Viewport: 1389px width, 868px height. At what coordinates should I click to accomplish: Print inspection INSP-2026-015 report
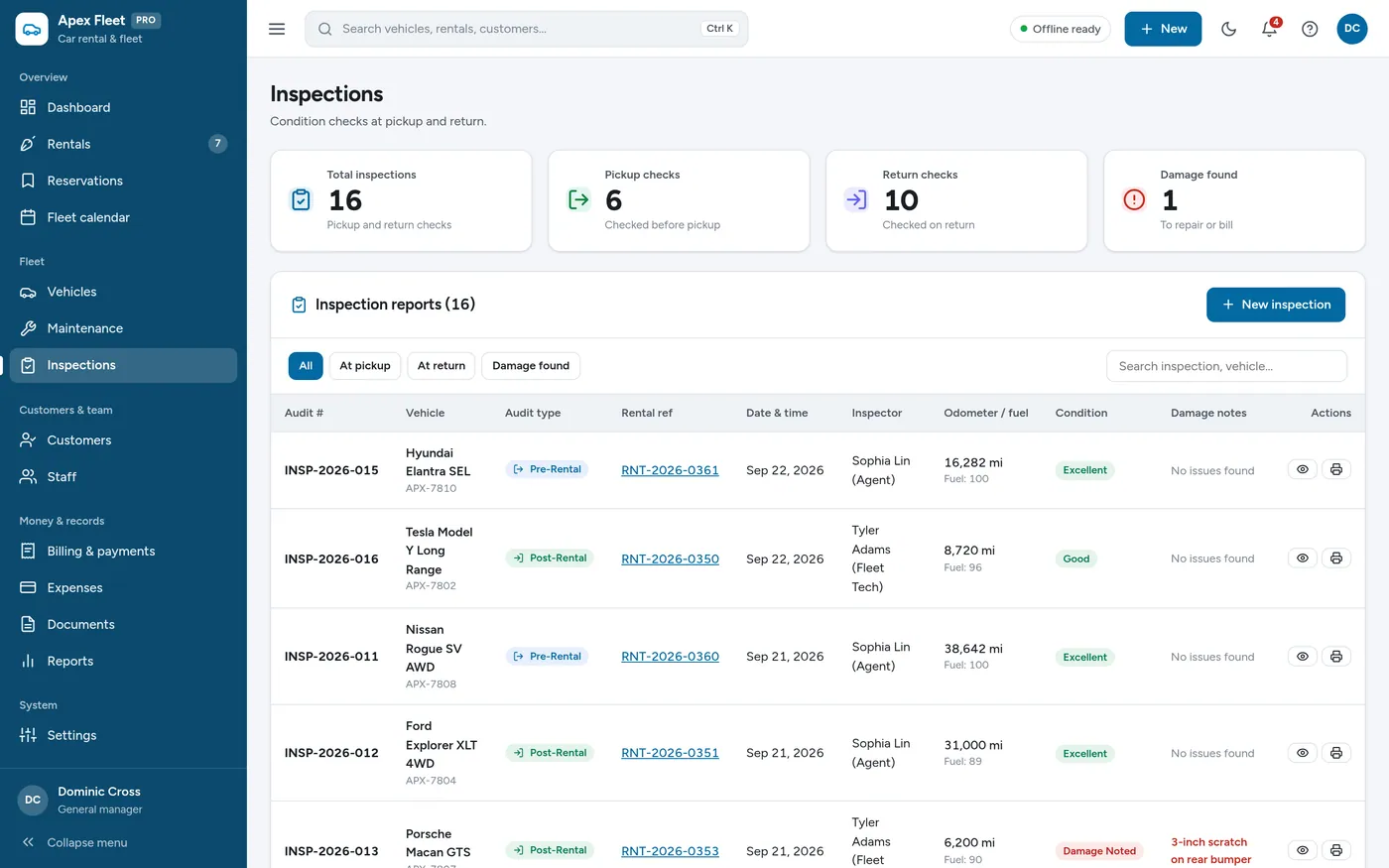coord(1336,469)
